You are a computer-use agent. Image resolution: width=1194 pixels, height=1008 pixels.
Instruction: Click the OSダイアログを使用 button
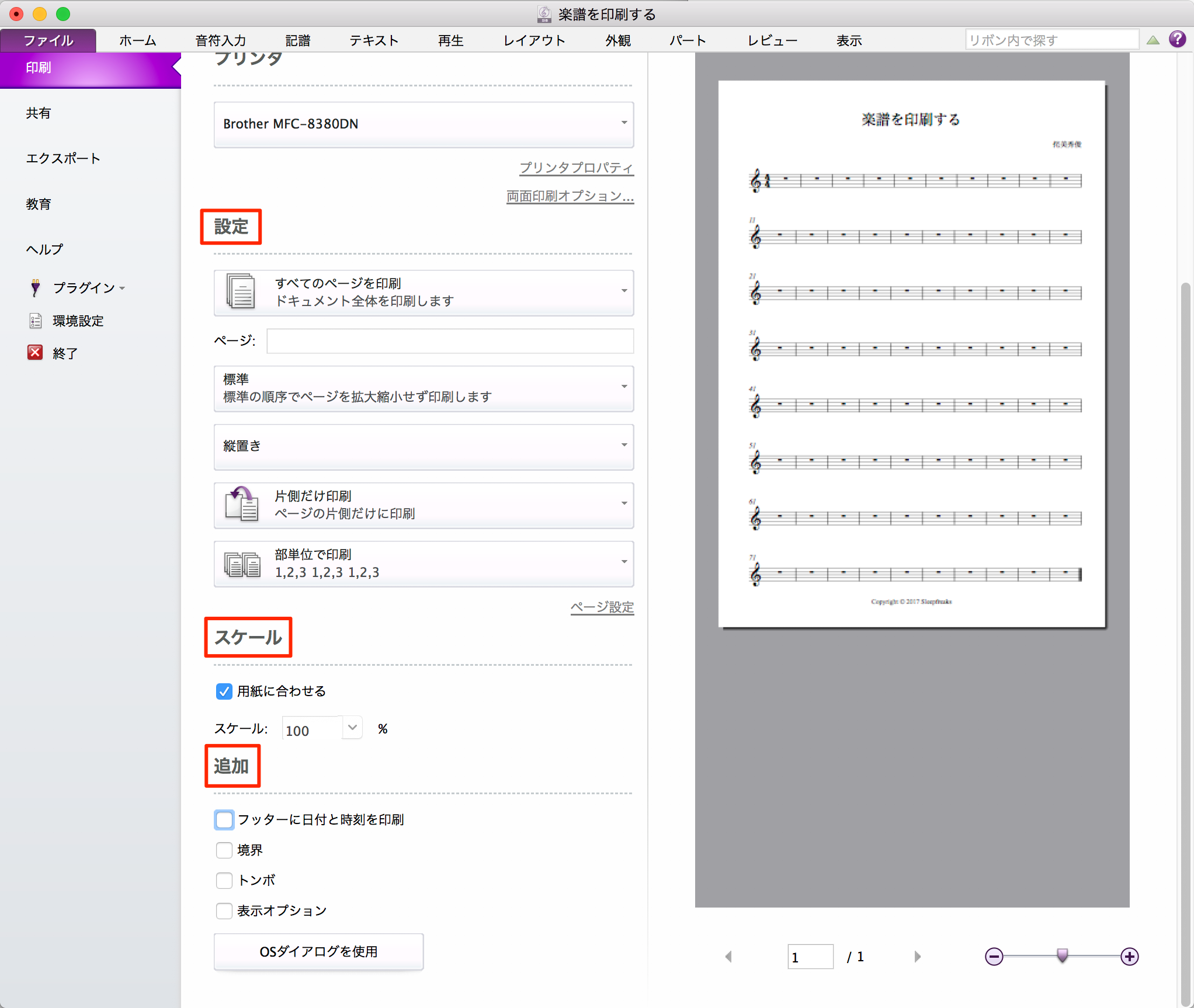pyautogui.click(x=318, y=952)
